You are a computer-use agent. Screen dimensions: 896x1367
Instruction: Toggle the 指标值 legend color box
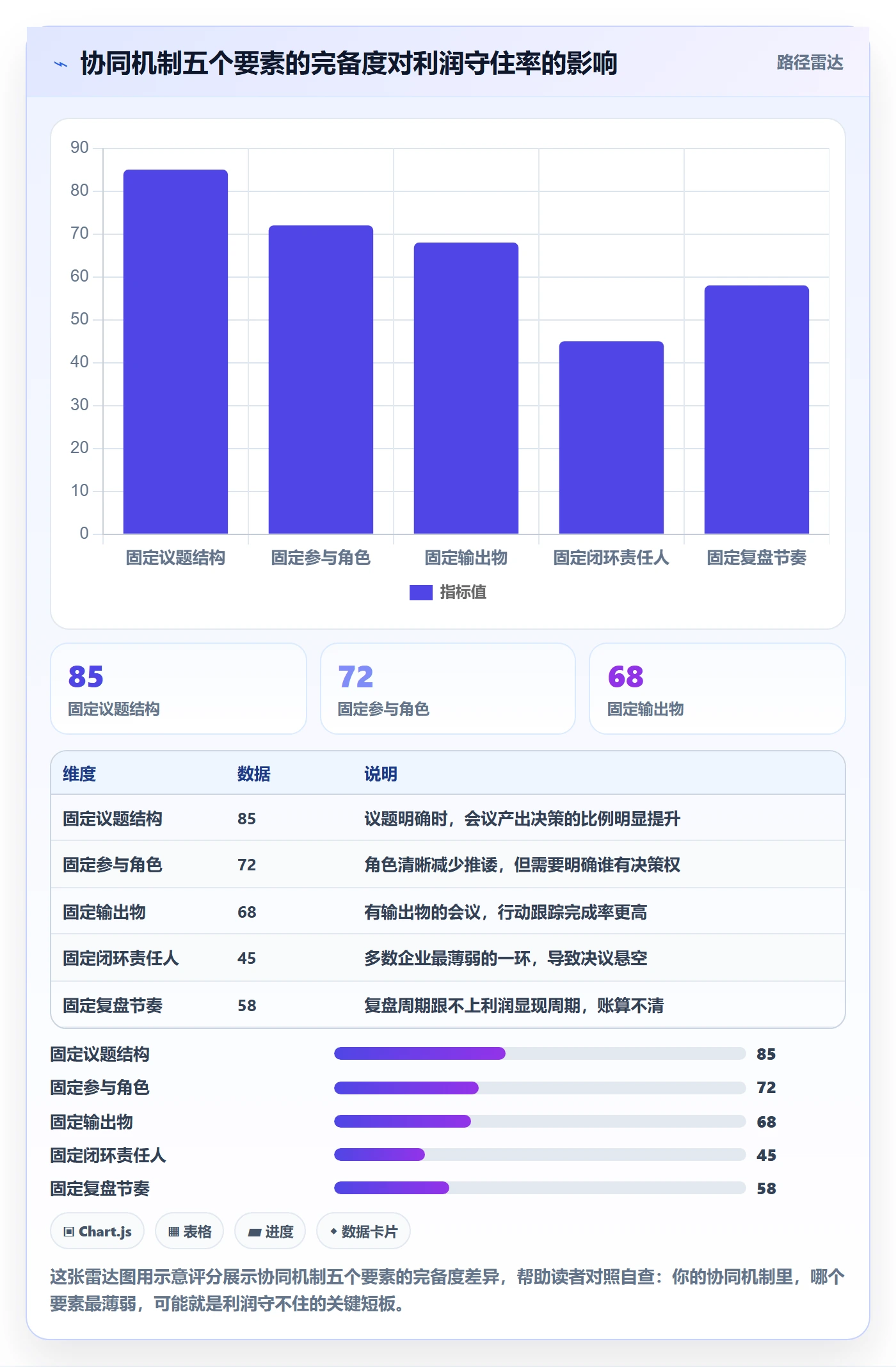tap(420, 593)
